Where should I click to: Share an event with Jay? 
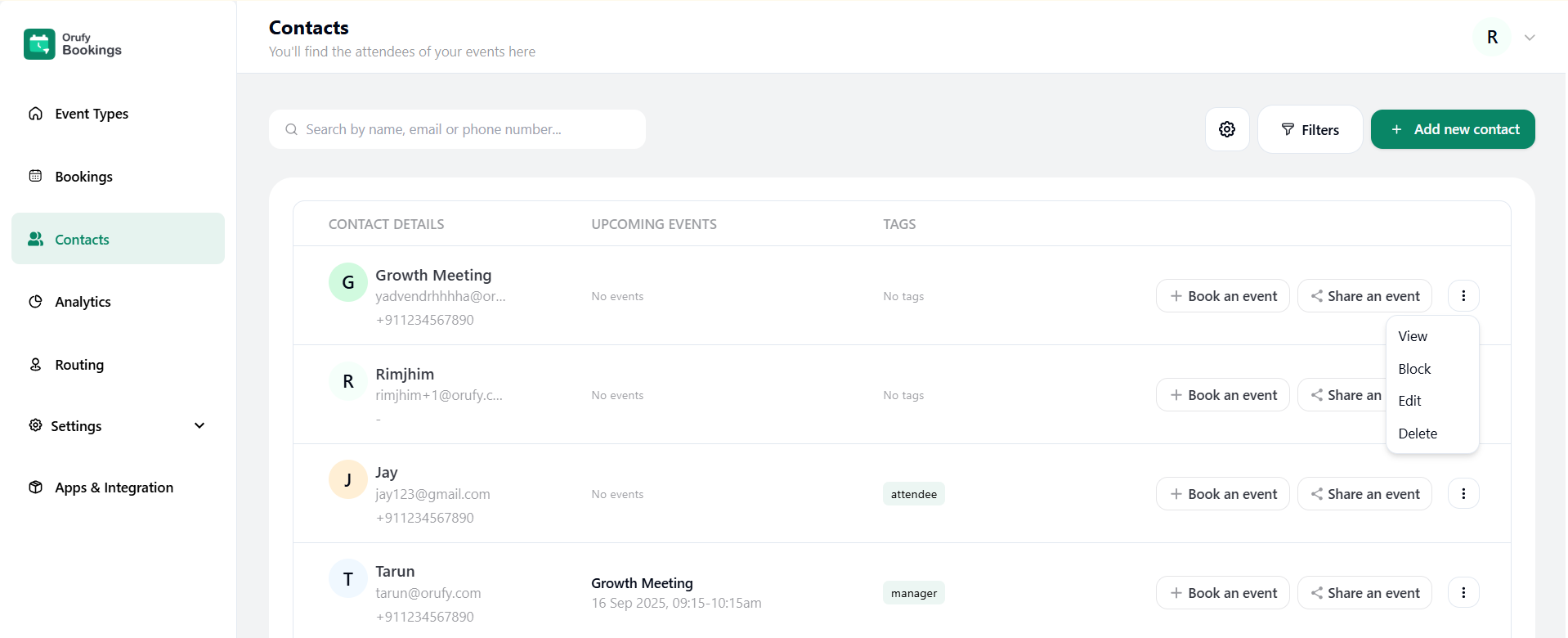coord(1364,494)
